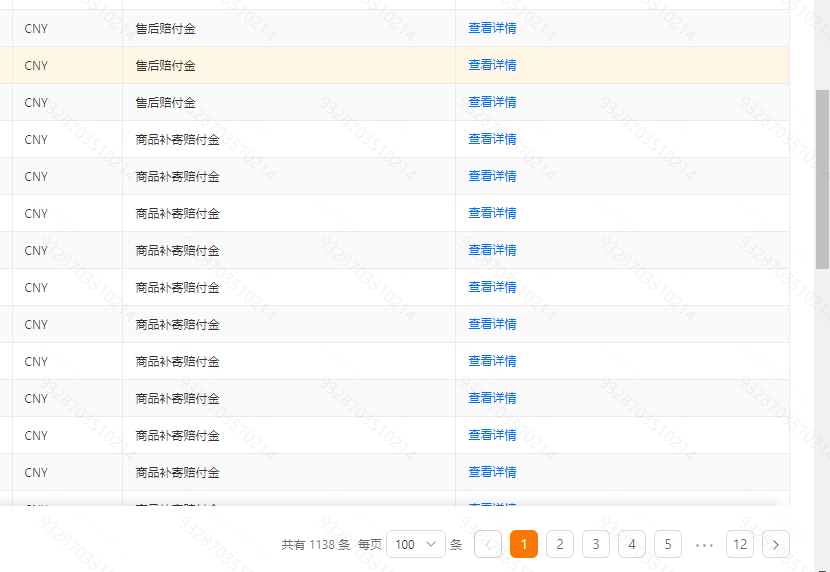Viewport: 830px width, 572px height.
Task: Open page 5 of results
Action: point(668,544)
